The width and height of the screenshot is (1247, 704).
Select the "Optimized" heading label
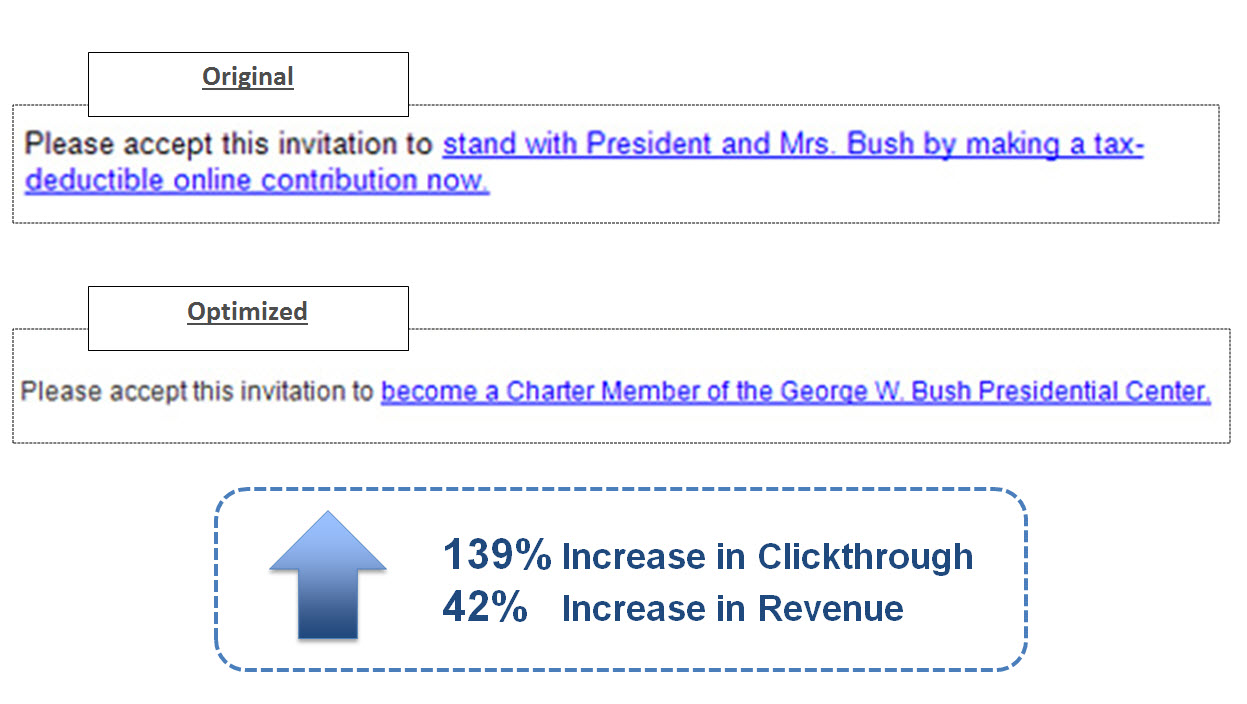247,311
